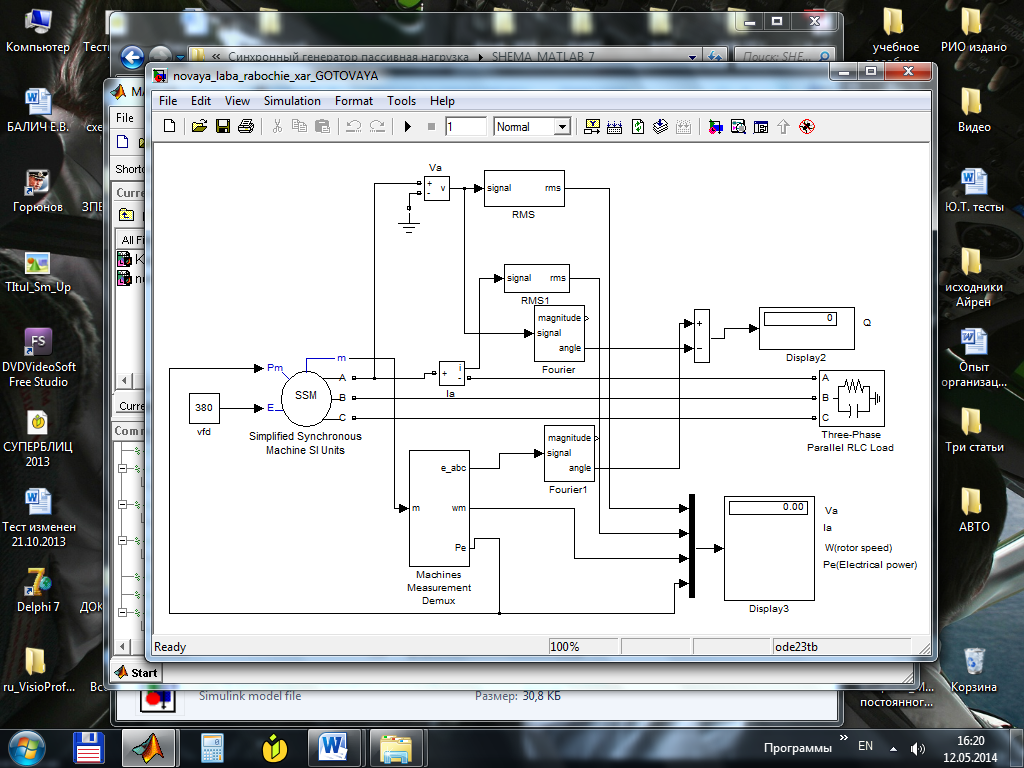Select the Three-Phase Parallel RLC Load block
Viewport: 1024px width, 768px height.
[852, 398]
